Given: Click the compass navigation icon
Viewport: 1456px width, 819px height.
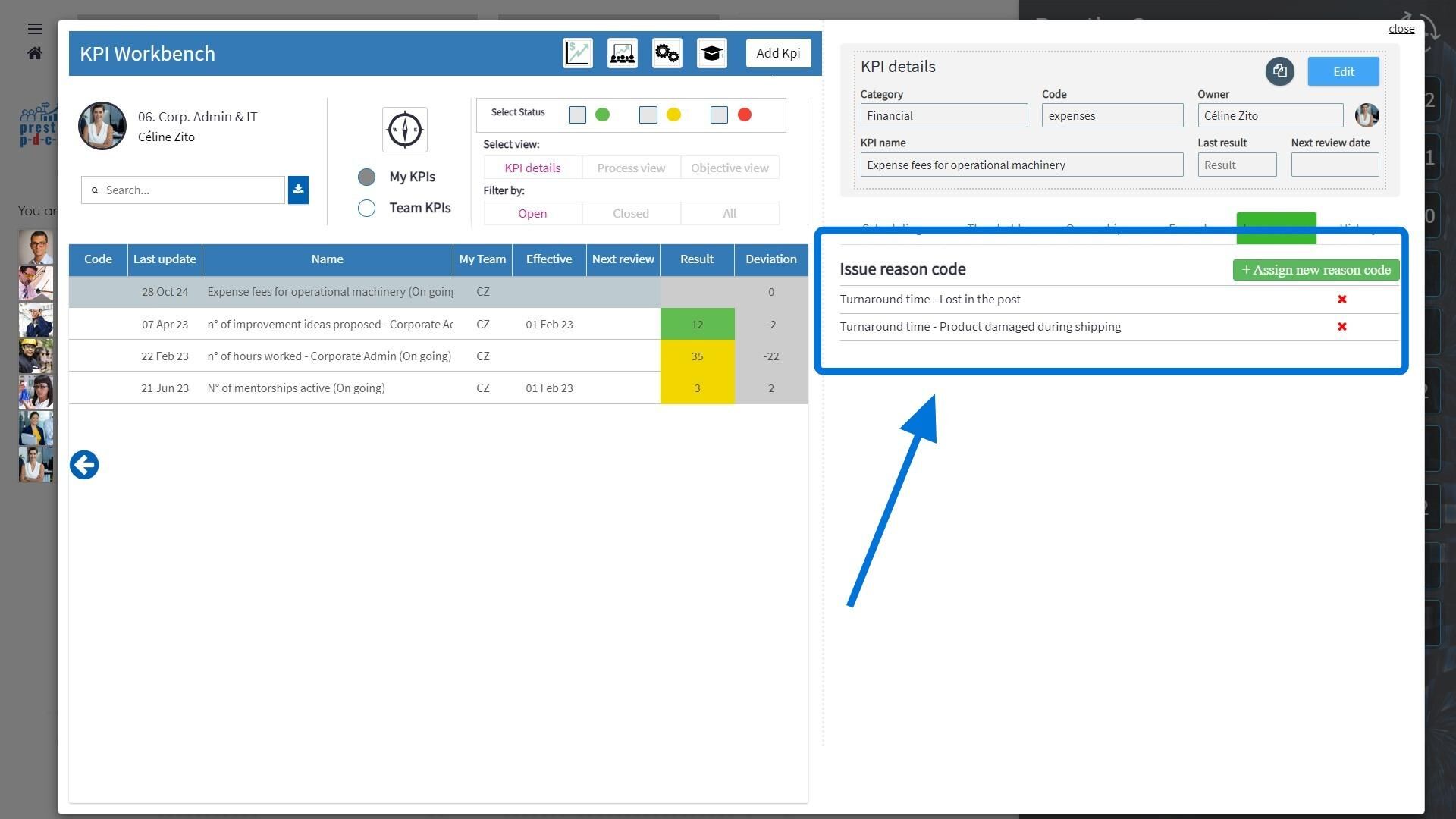Looking at the screenshot, I should point(404,130).
